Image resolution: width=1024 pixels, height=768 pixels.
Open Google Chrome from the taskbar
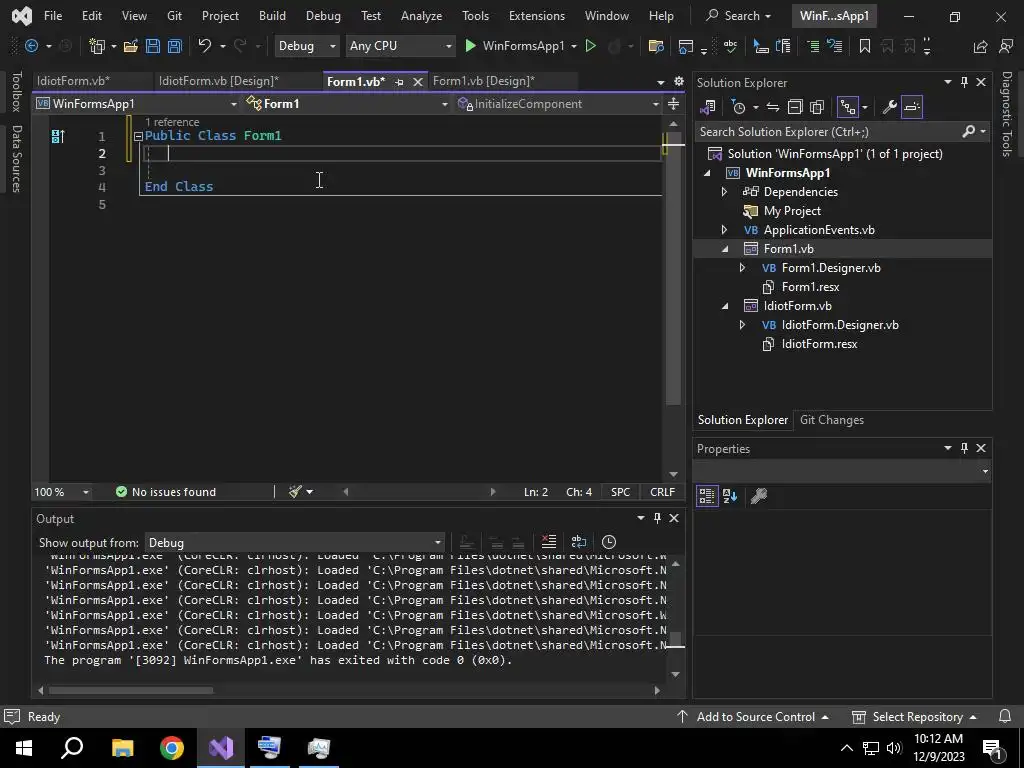coord(172,748)
